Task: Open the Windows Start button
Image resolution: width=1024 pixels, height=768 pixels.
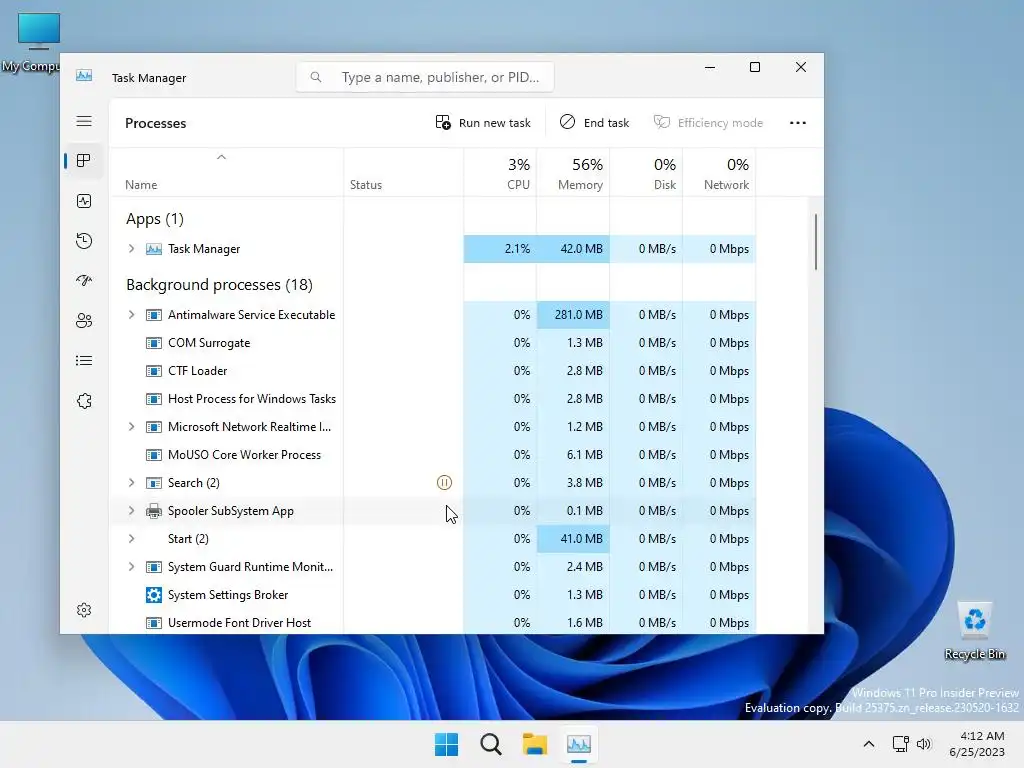Action: [447, 744]
